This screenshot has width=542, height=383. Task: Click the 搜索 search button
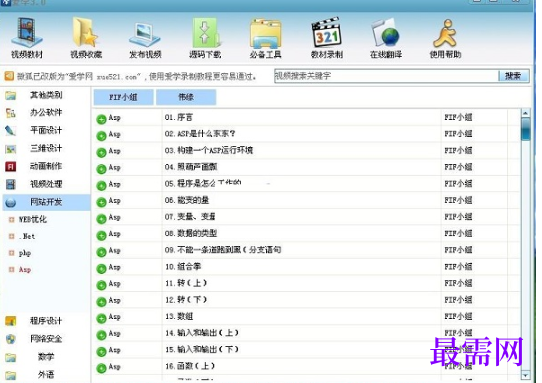click(x=513, y=76)
